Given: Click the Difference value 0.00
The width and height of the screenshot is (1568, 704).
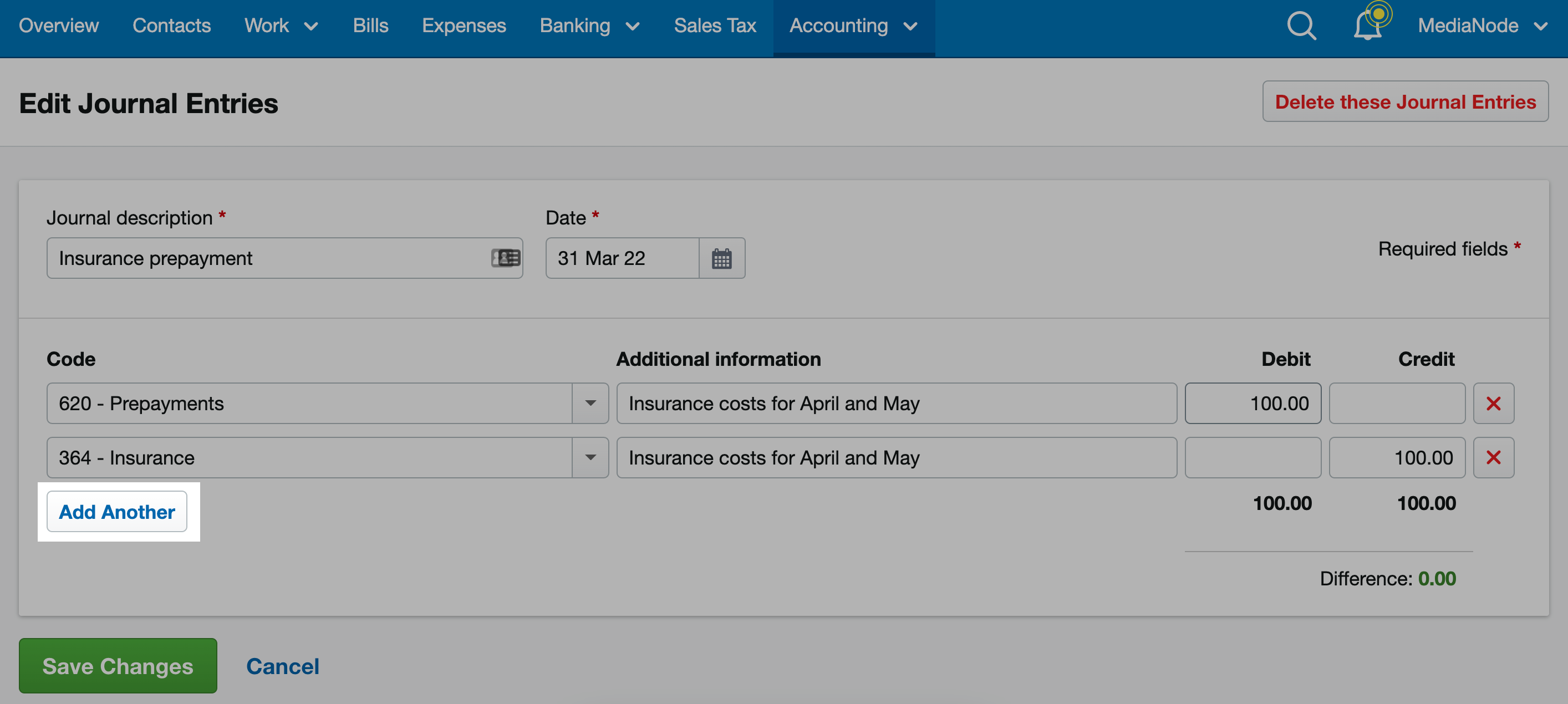Looking at the screenshot, I should pyautogui.click(x=1437, y=578).
